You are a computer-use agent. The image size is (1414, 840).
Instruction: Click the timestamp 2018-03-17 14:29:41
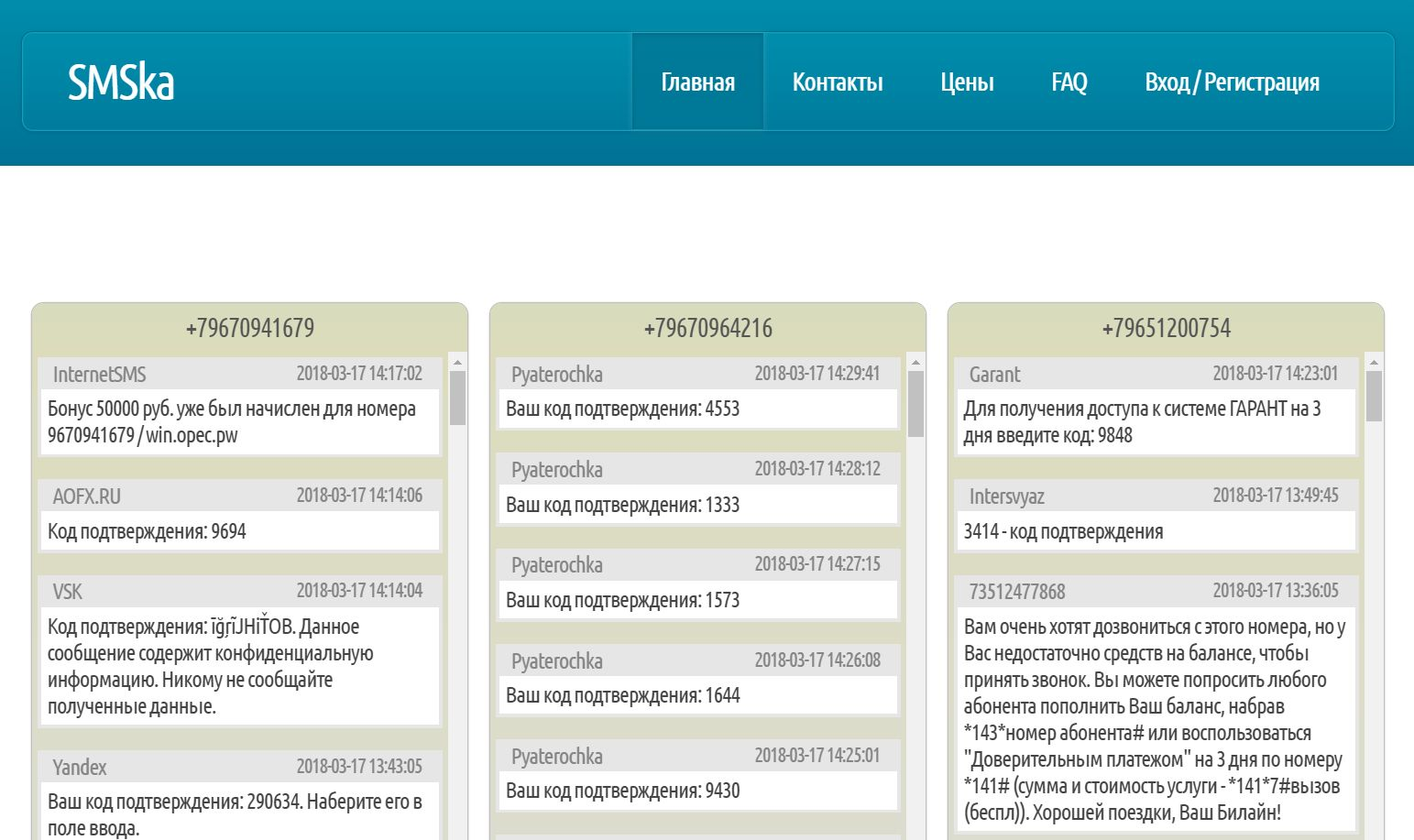pyautogui.click(x=817, y=374)
